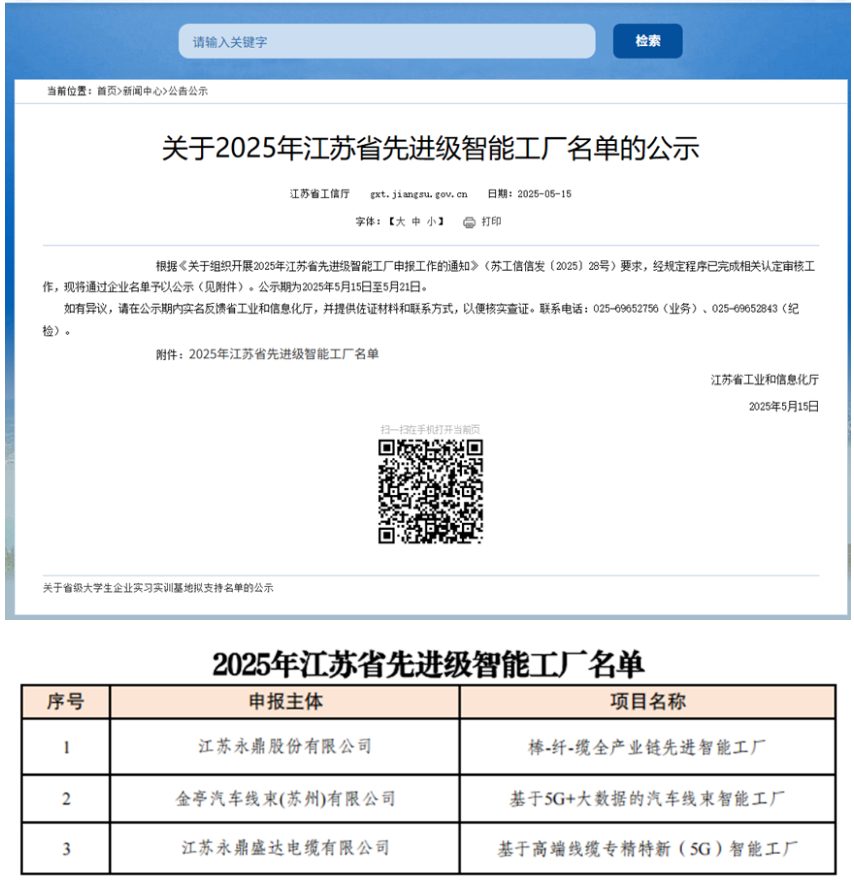Screen dimensions: 854x890
Task: Open the 首页 breadcrumb link
Action: tap(106, 91)
